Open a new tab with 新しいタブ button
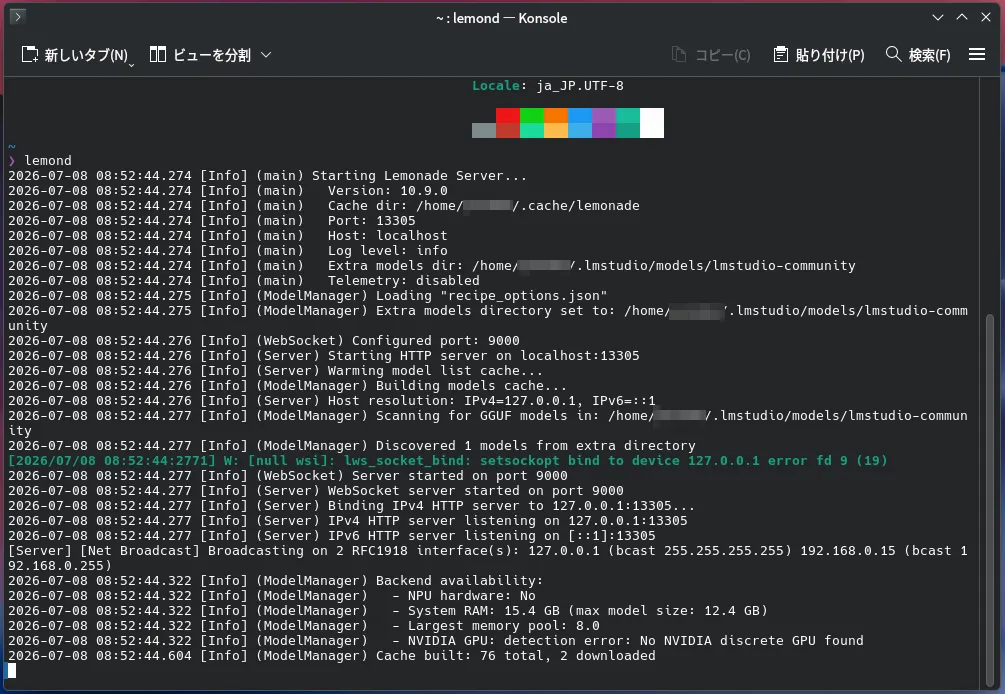The image size is (1005, 694). pos(74,55)
